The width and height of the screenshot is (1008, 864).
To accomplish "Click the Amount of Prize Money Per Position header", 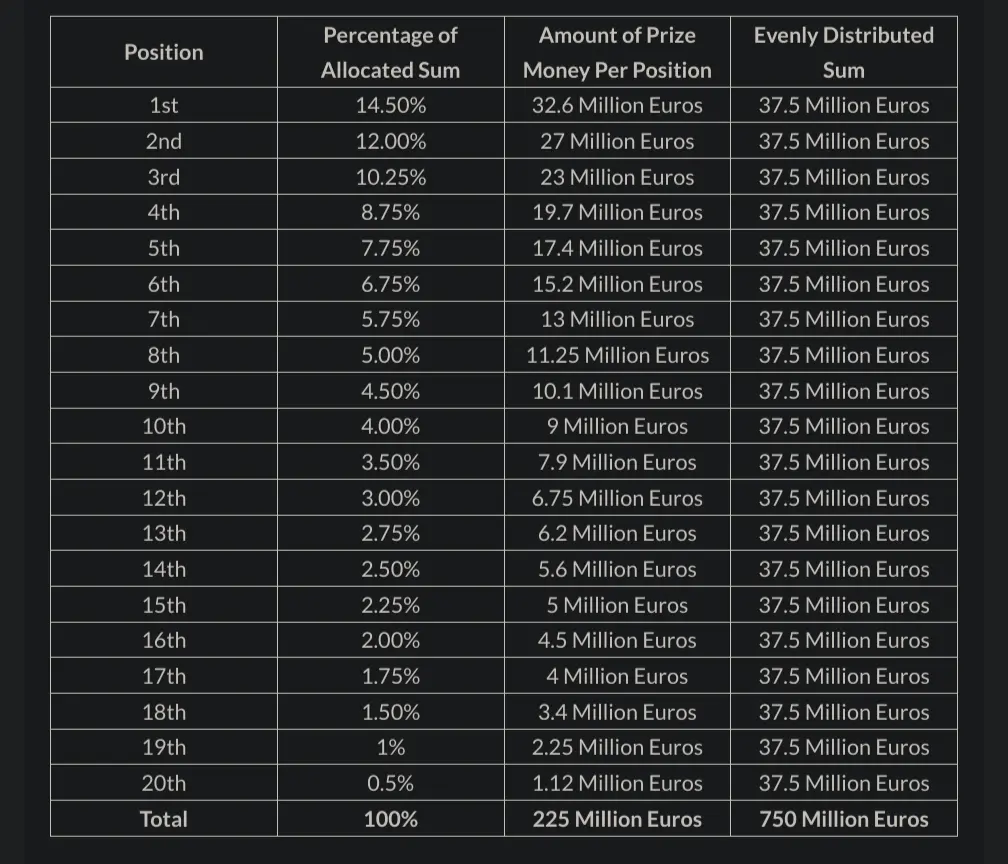I will (x=617, y=52).
